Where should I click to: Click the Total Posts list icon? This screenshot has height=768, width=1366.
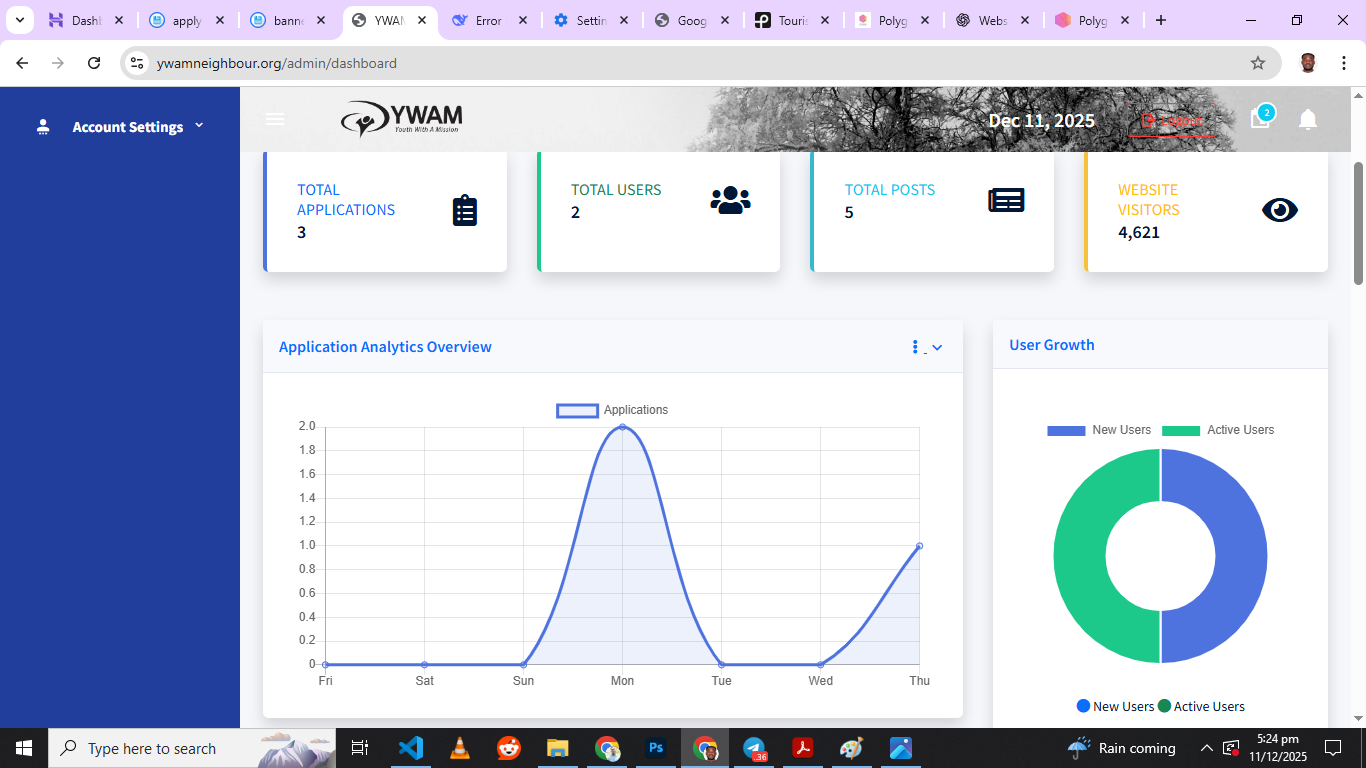[x=1006, y=200]
